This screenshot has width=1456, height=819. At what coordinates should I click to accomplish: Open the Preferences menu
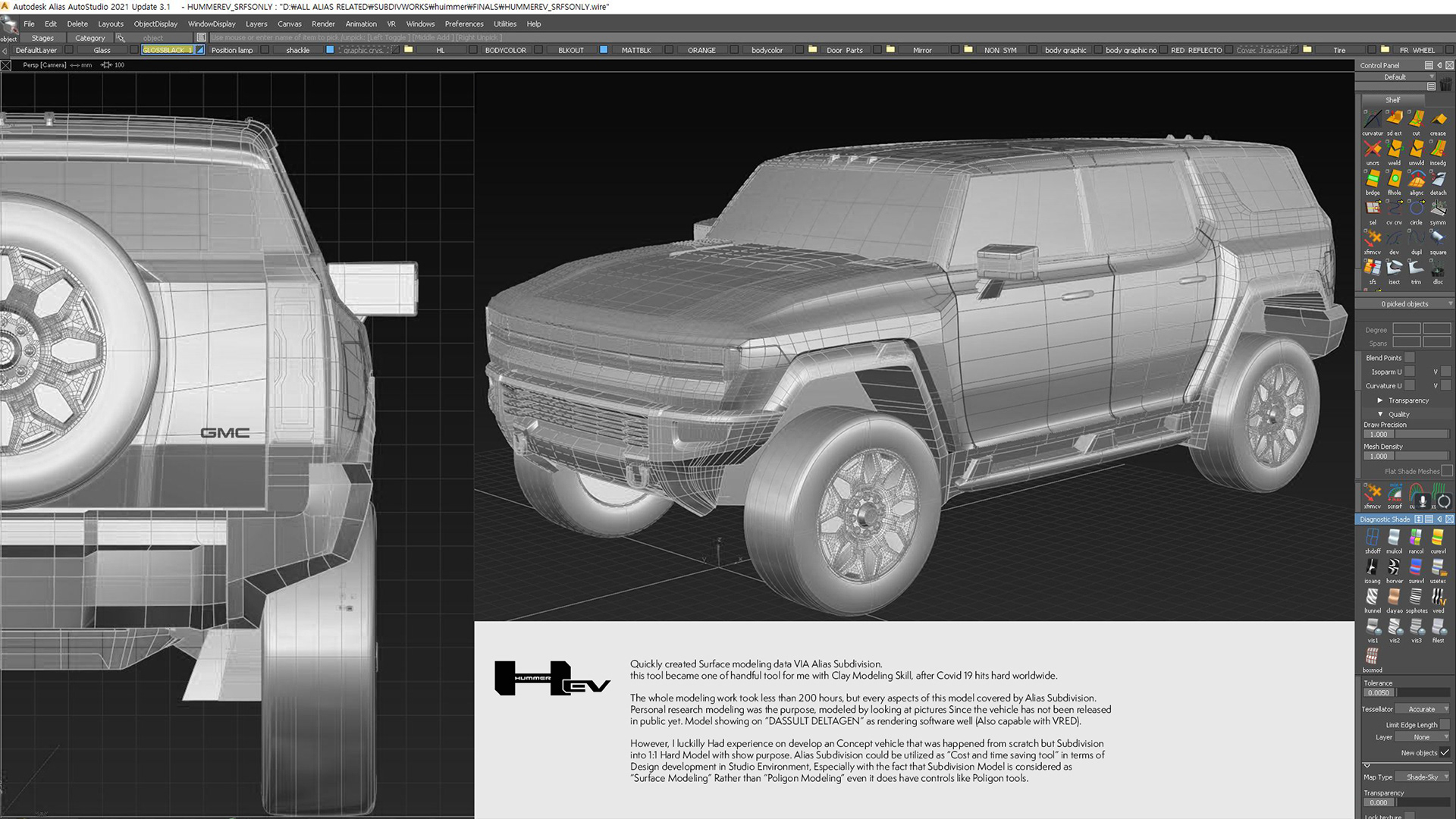[464, 24]
